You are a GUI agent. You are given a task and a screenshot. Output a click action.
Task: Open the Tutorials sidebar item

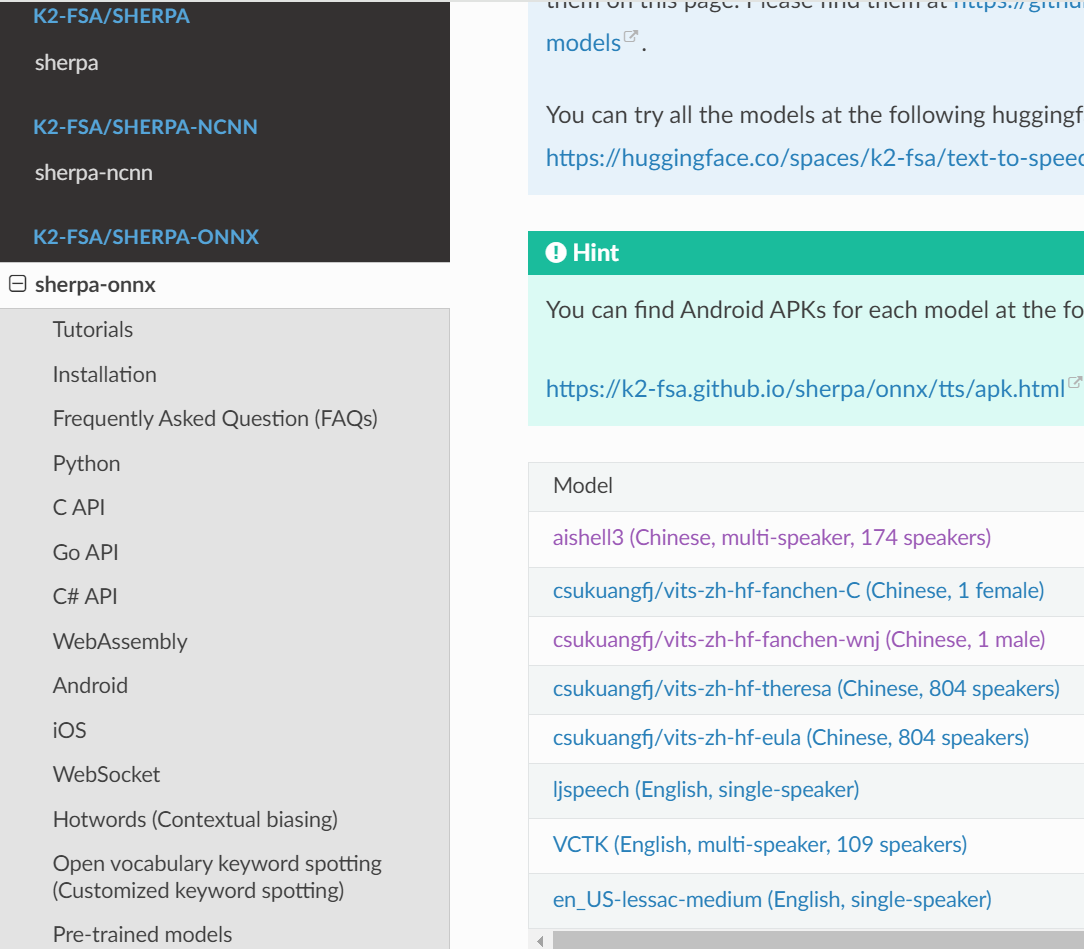click(x=93, y=330)
